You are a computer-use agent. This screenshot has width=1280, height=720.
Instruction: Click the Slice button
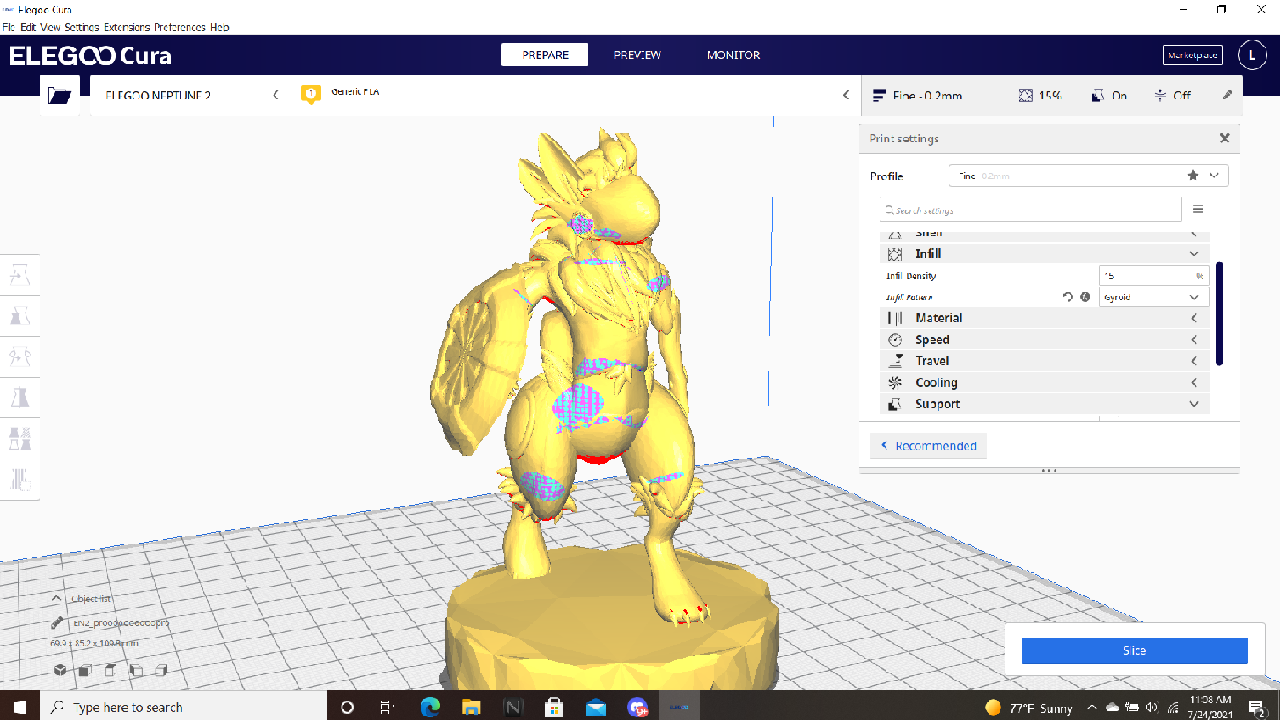[1135, 651]
